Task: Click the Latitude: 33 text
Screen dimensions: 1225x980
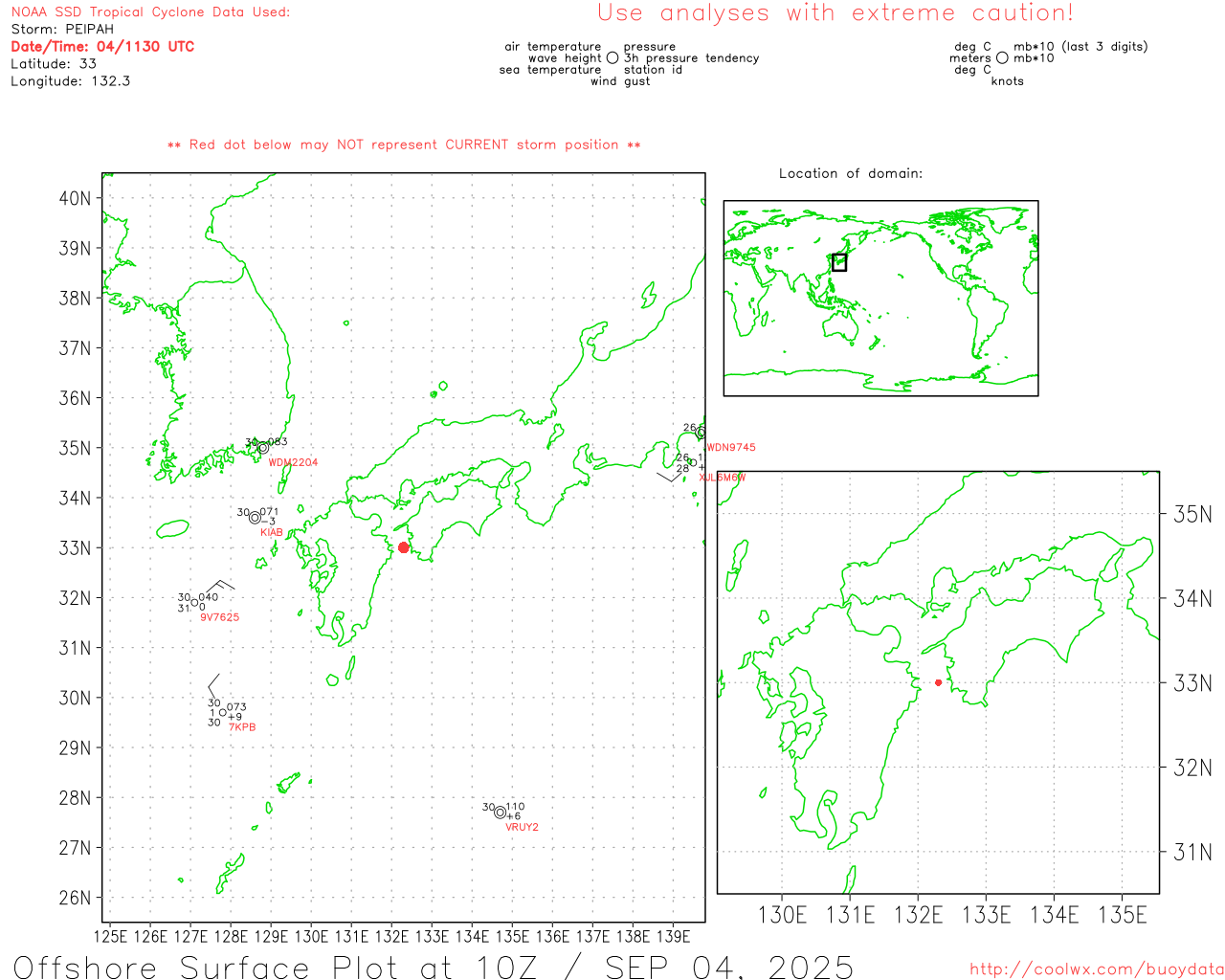Action: tap(54, 64)
